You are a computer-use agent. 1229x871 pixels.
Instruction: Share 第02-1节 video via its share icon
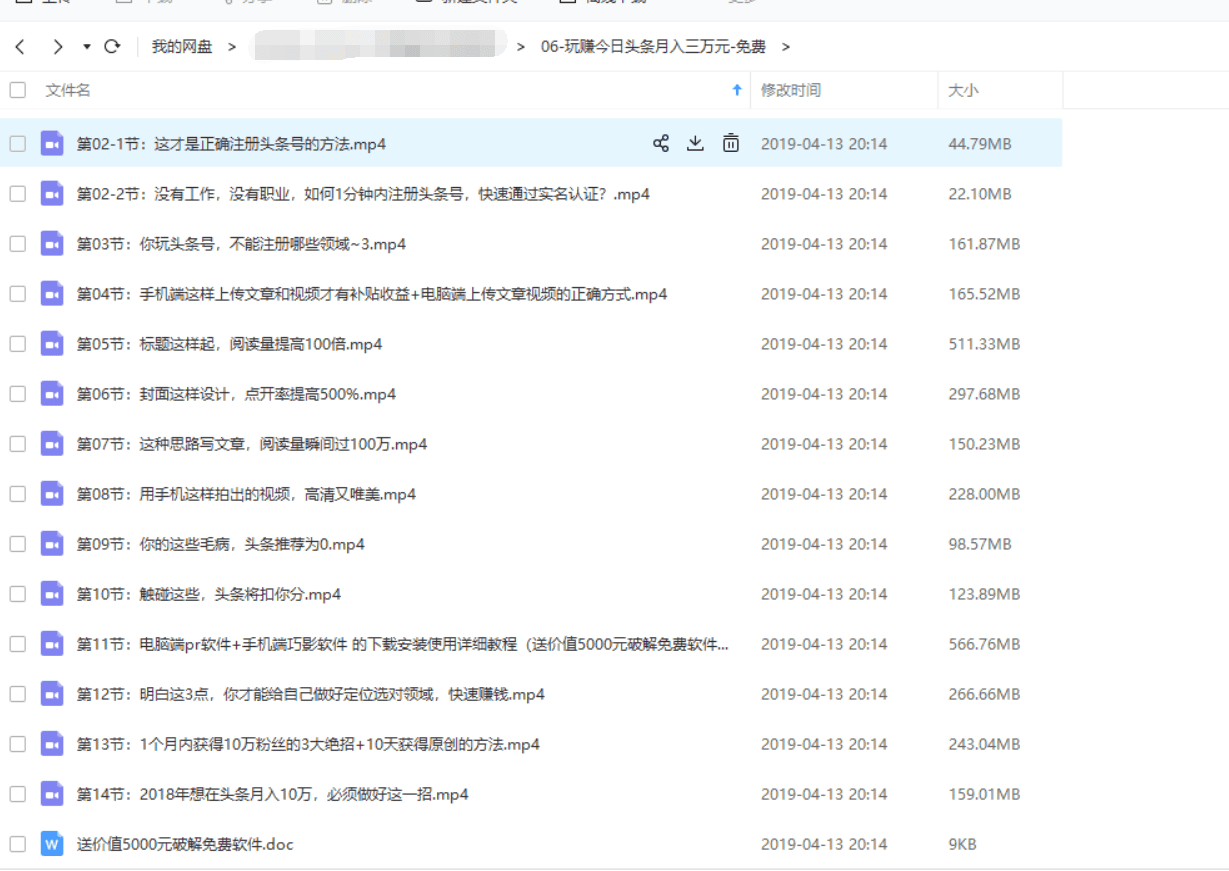pyautogui.click(x=659, y=143)
